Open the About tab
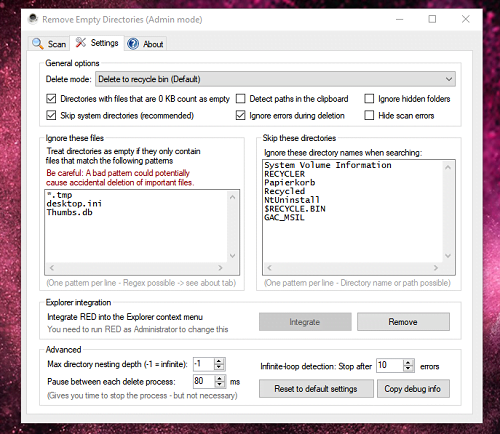Screen dimensions: 500x434 click(146, 44)
